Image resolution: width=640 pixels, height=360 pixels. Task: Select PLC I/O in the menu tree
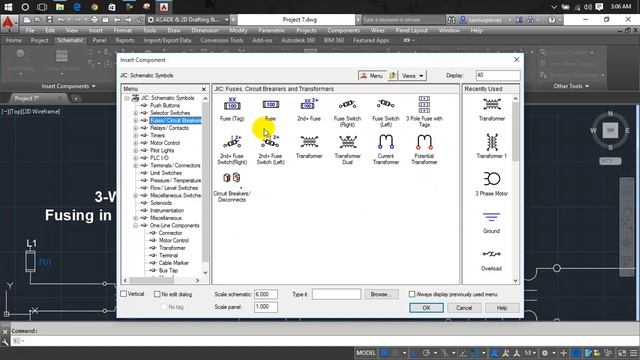(x=159, y=158)
